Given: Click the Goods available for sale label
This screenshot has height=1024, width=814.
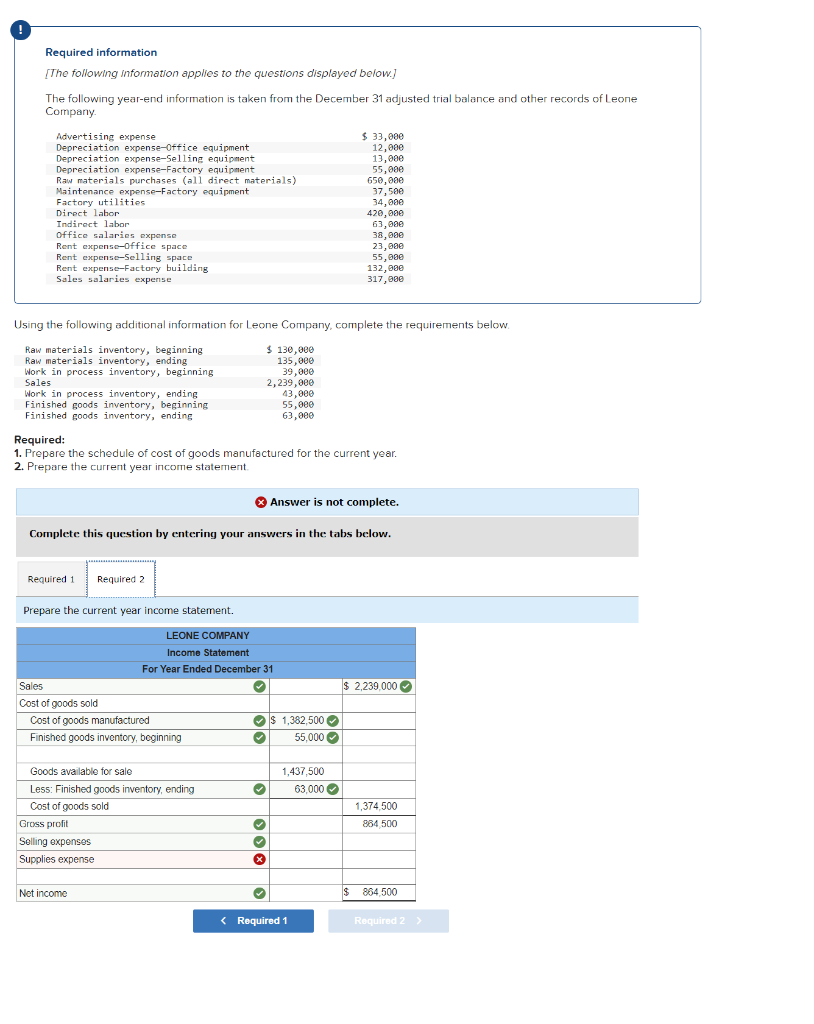Looking at the screenshot, I should pos(81,772).
